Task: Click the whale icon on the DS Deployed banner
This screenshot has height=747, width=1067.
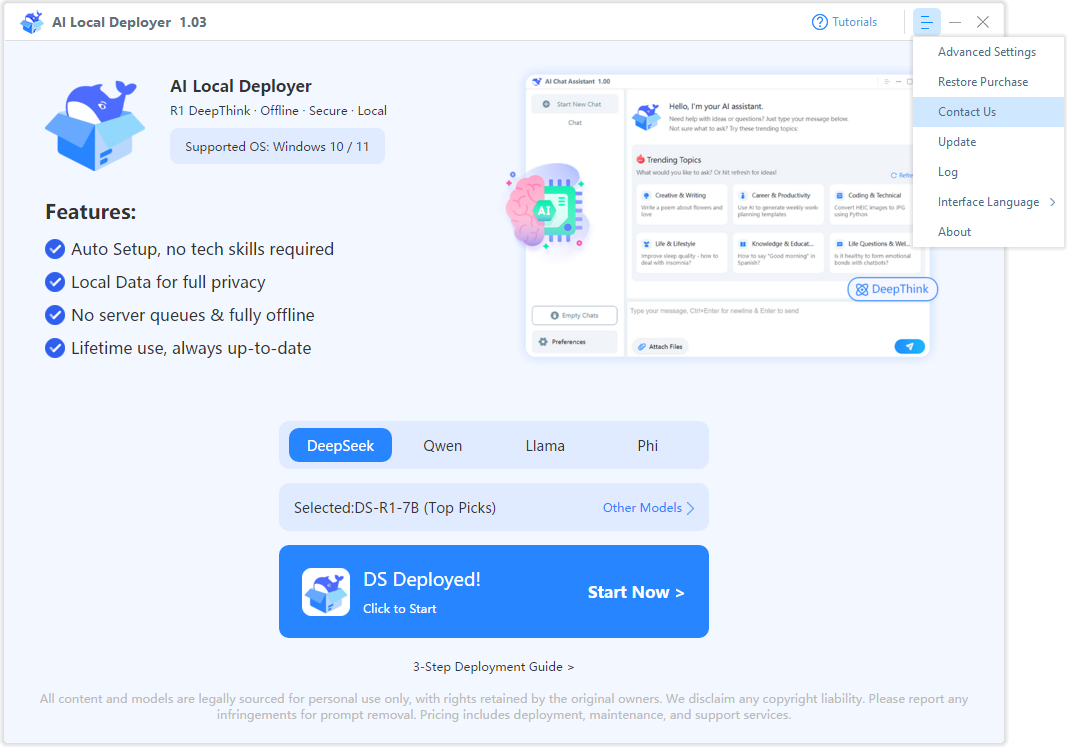Action: point(324,591)
